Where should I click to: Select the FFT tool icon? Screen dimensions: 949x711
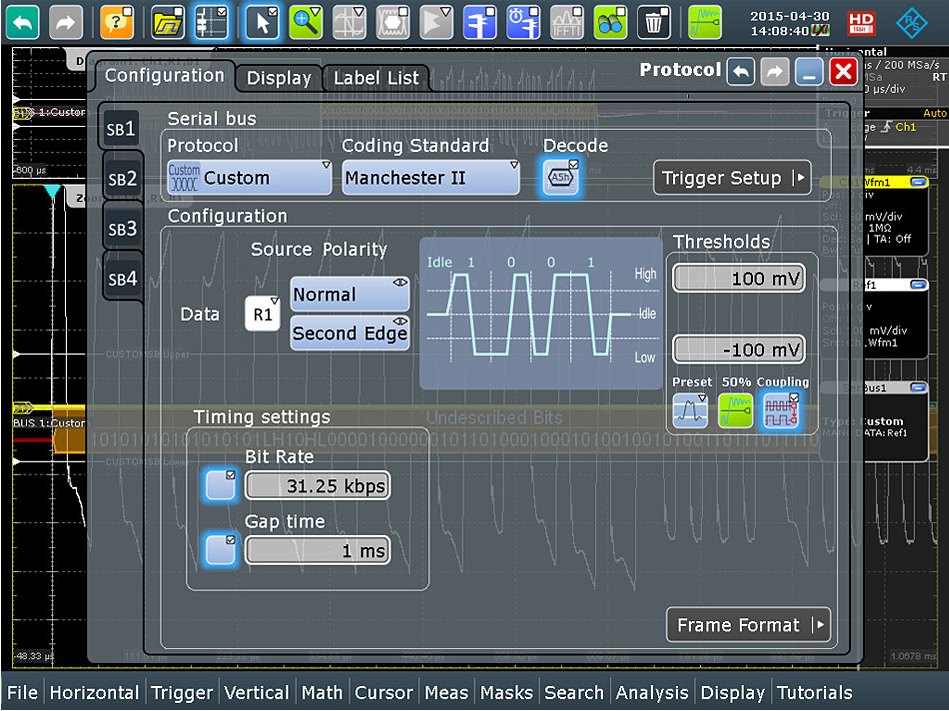567,21
